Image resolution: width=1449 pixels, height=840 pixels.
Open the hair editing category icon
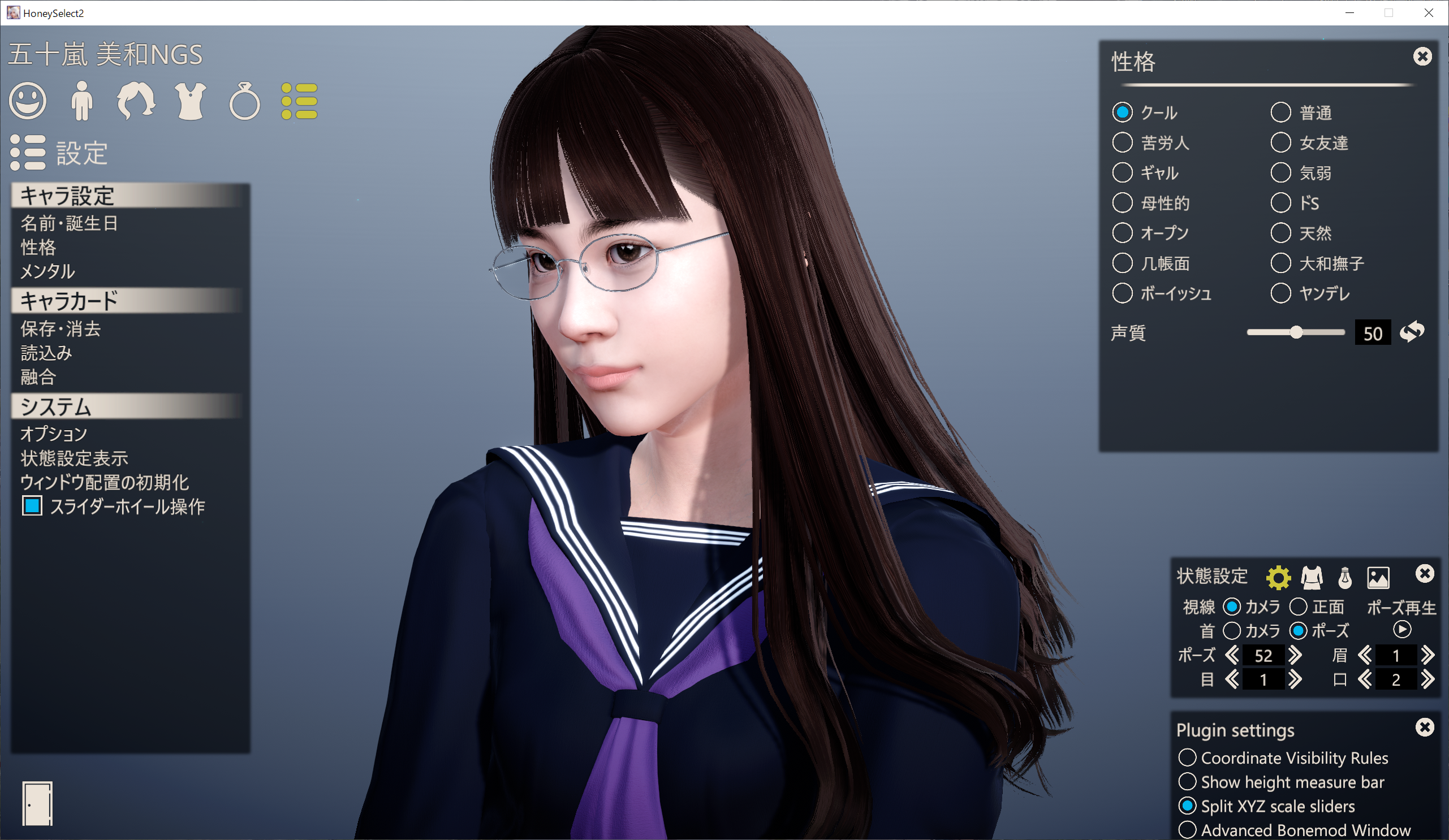[x=136, y=101]
